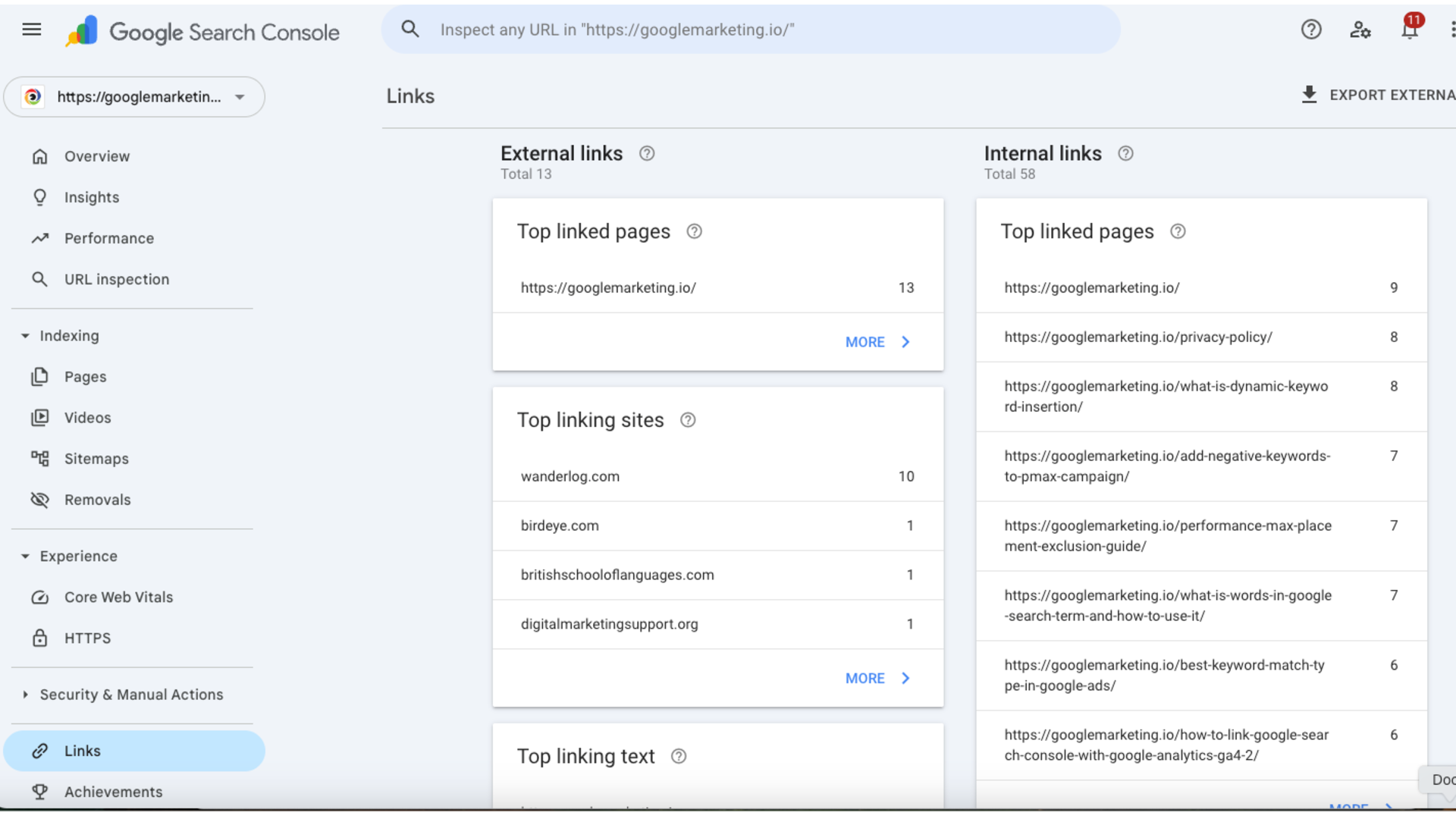
Task: Open user settings people icon
Action: [x=1360, y=30]
